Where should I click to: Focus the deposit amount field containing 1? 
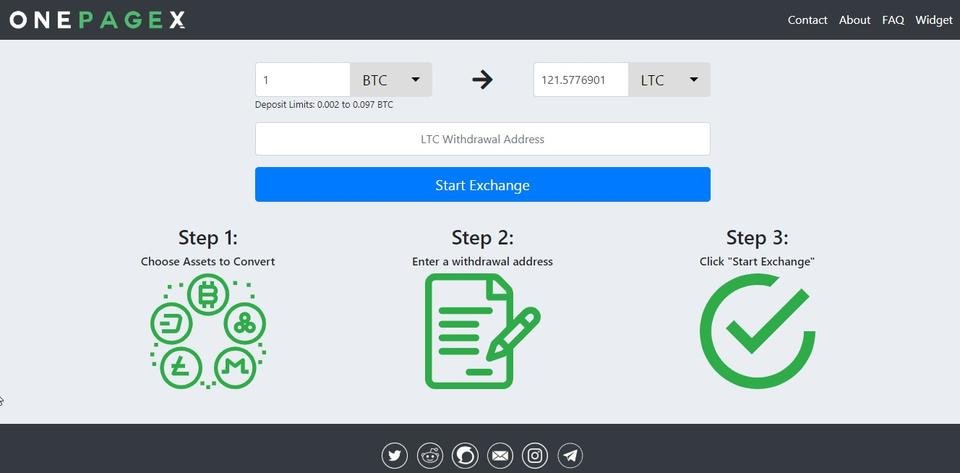coord(302,80)
